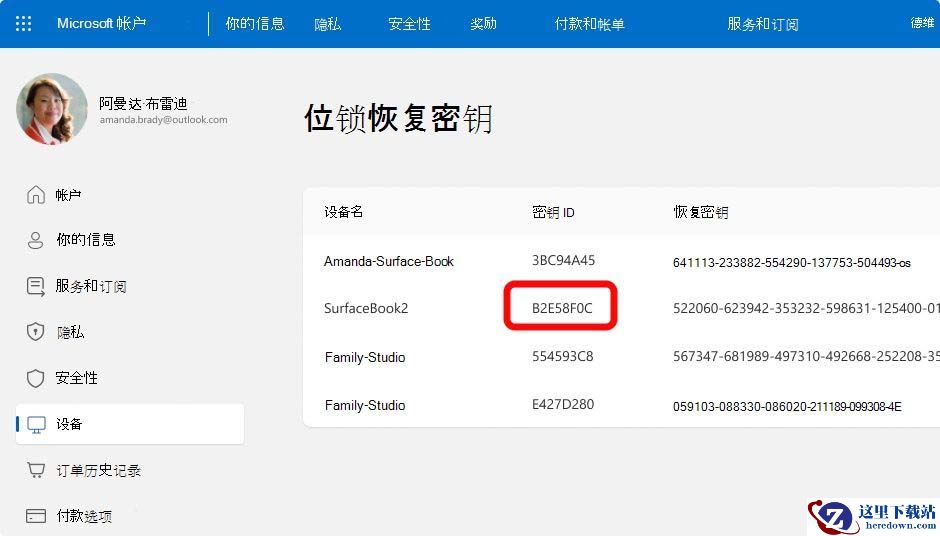Select 付款选项 in the sidebar

[x=84, y=516]
